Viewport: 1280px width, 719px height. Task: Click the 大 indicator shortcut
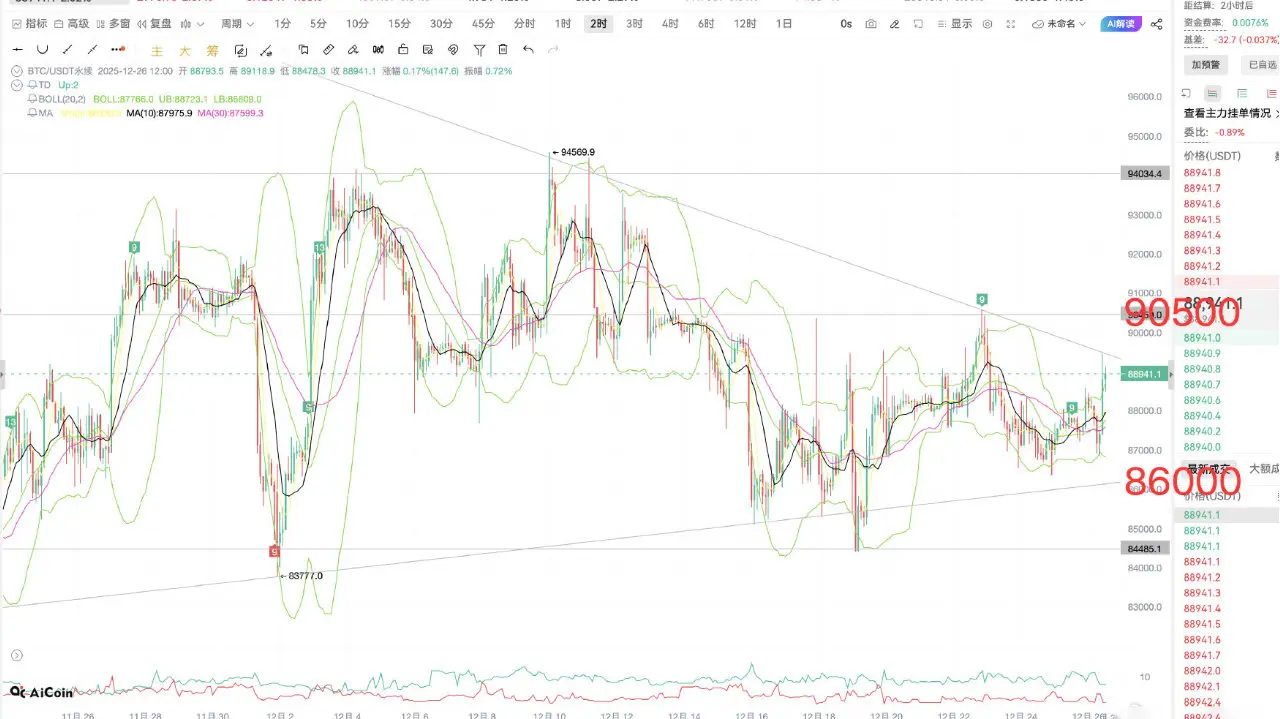tap(185, 51)
